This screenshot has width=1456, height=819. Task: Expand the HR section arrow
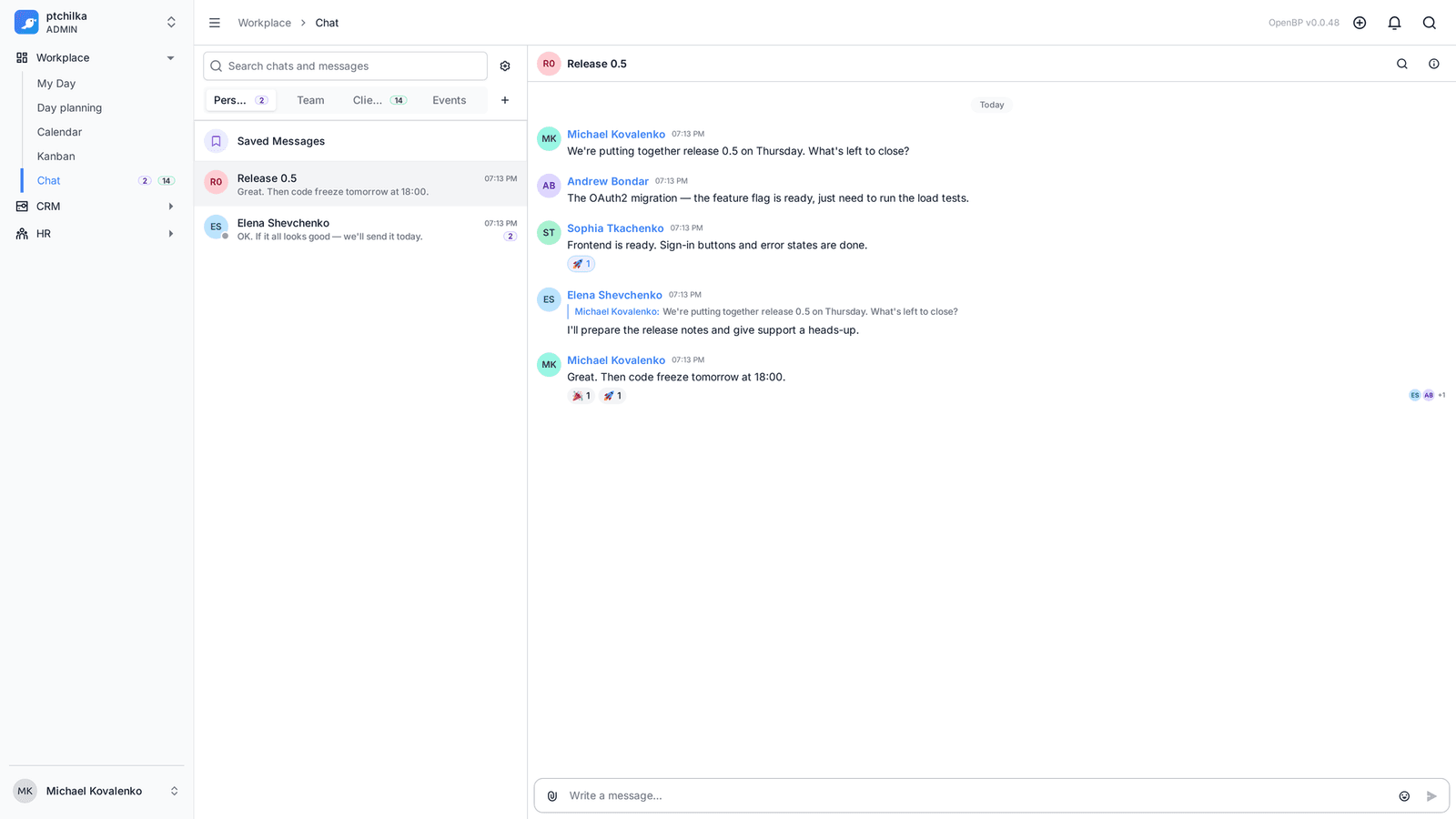(x=170, y=234)
